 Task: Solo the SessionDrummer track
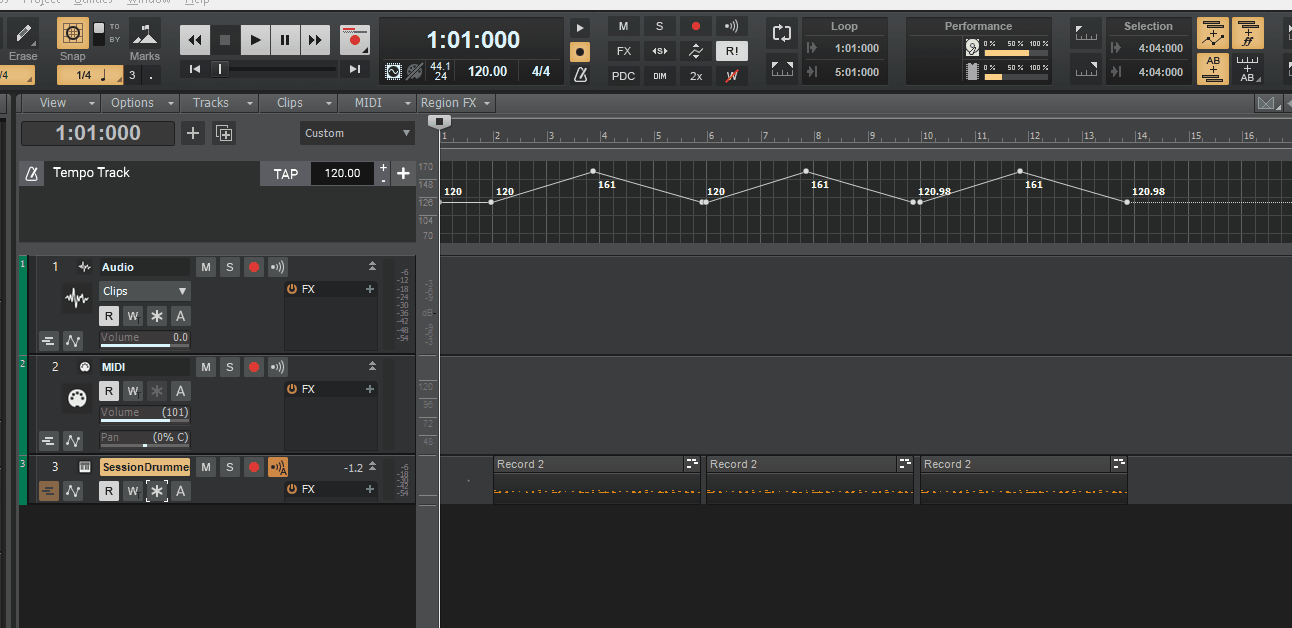pos(229,467)
